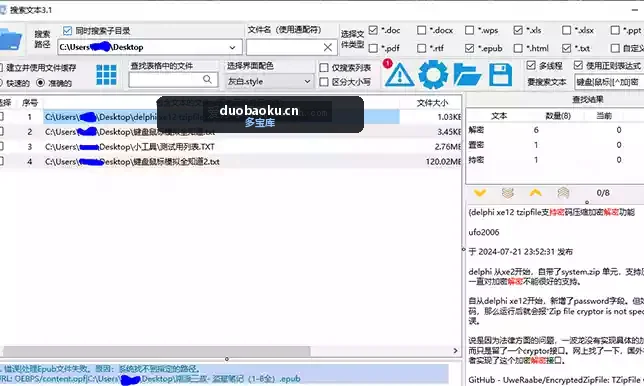Jump to first match with double-up chevrons
The height and width of the screenshot is (386, 644).
(563, 193)
